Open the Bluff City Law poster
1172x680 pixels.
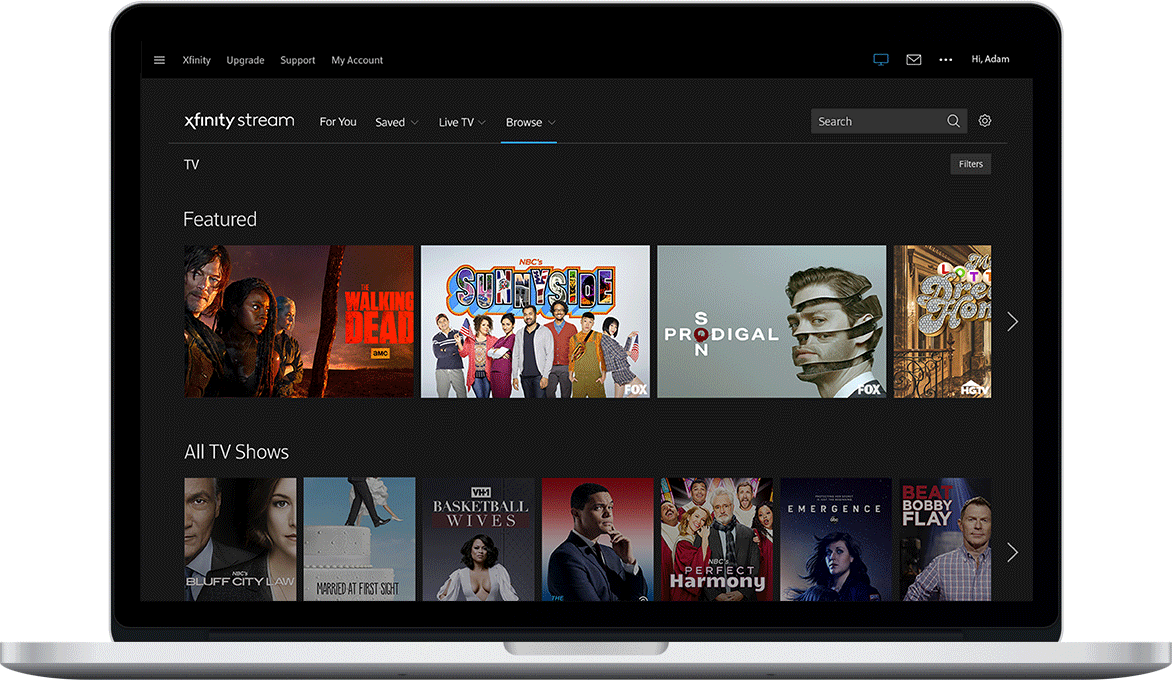tap(240, 540)
